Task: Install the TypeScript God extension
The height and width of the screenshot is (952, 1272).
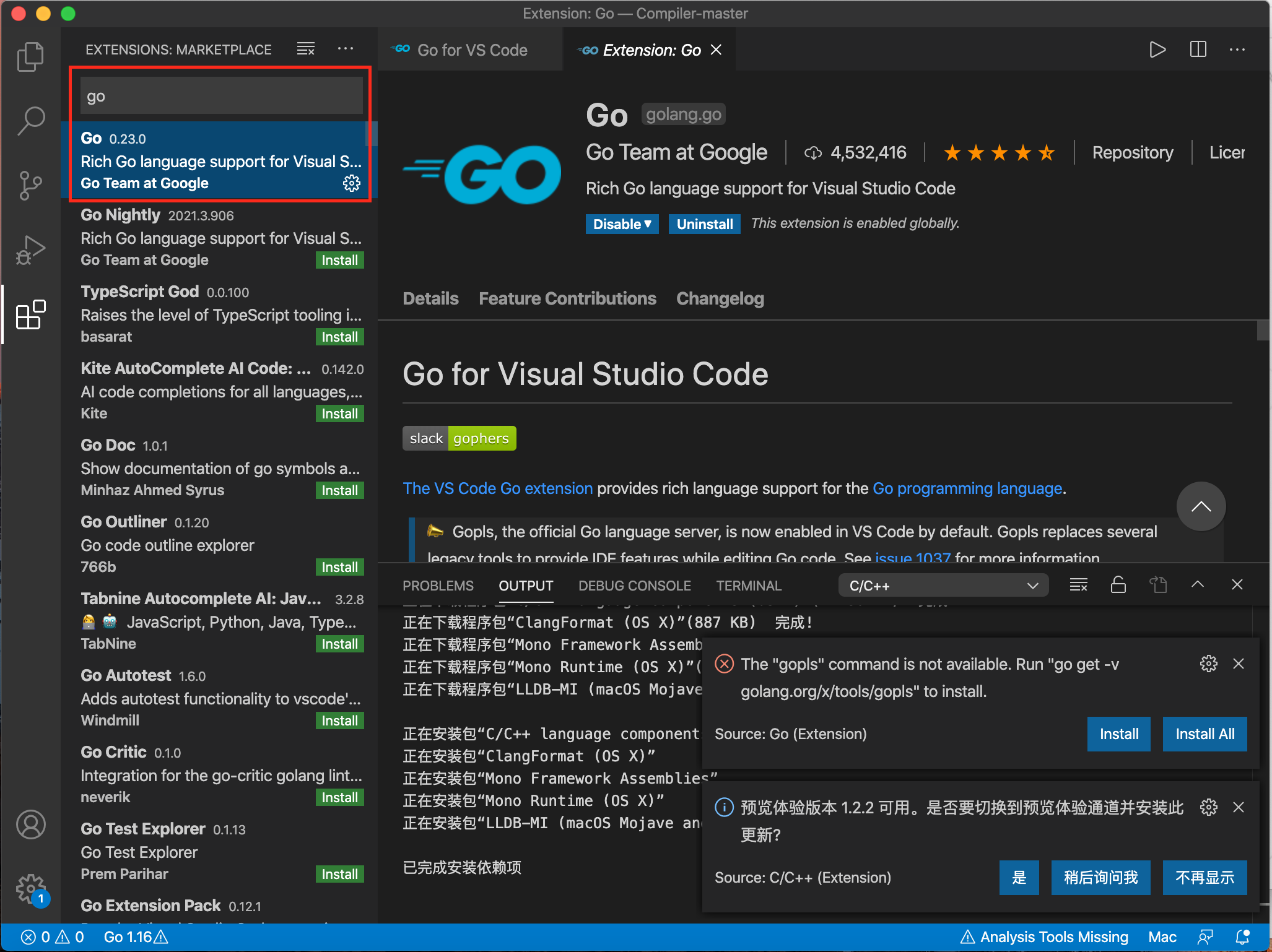Action: coord(339,337)
